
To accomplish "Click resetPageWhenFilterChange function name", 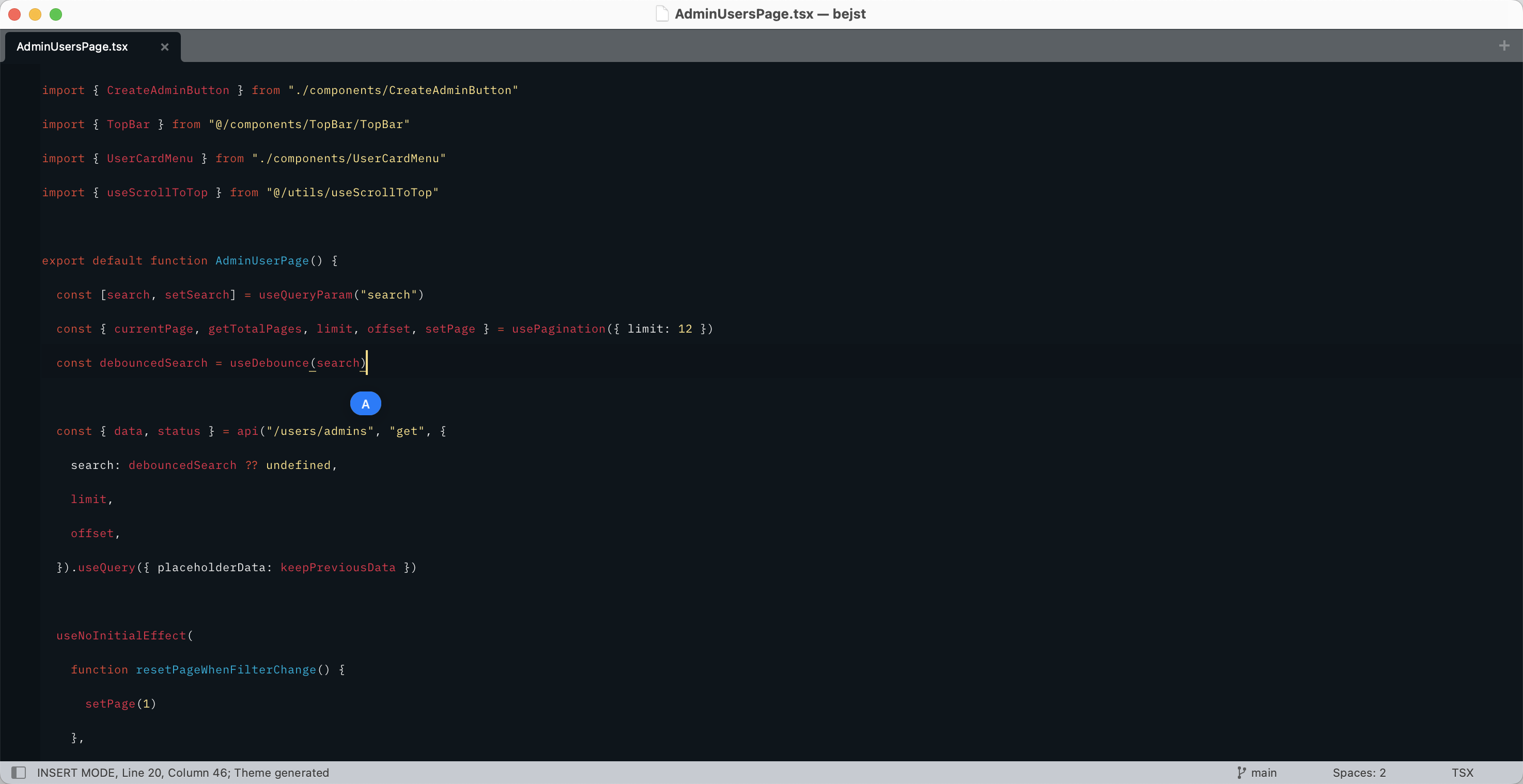I will click(226, 670).
